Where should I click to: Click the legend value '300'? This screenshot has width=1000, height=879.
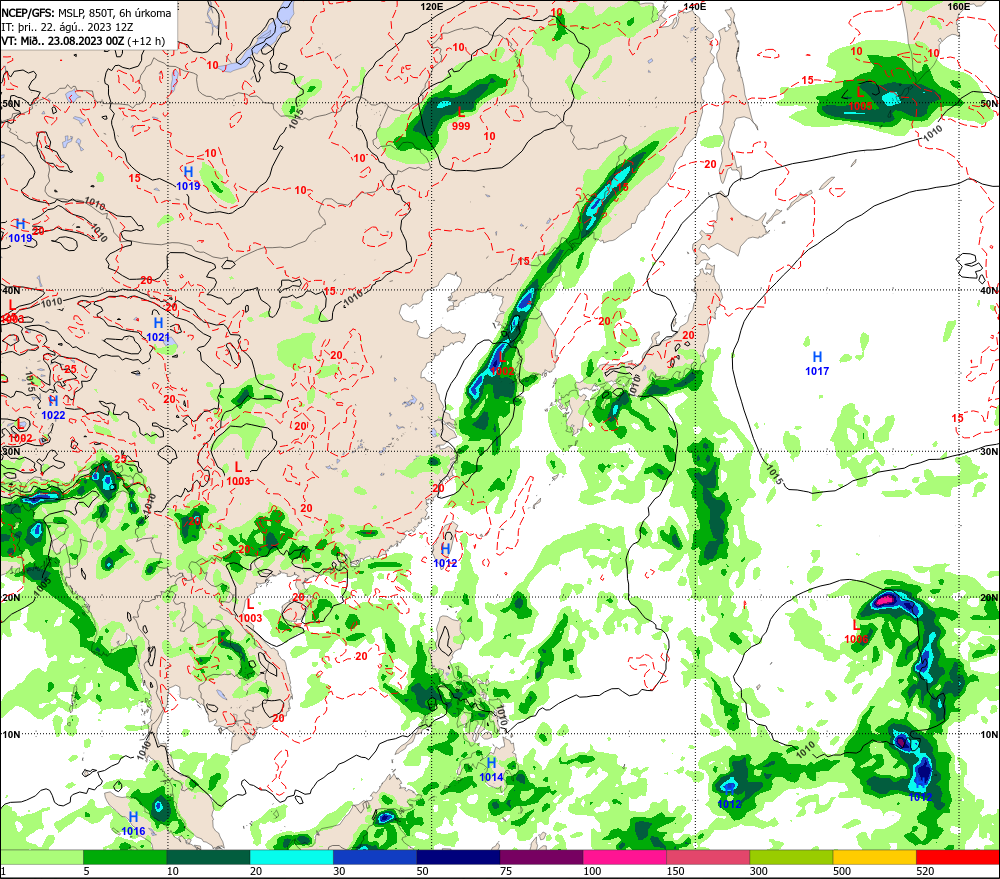click(x=758, y=871)
